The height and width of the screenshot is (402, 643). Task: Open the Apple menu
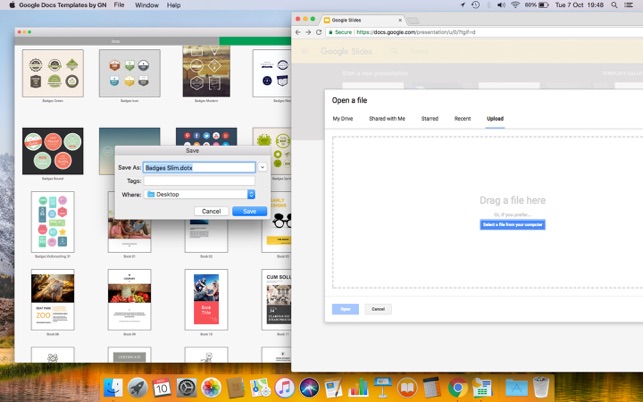[12, 5]
